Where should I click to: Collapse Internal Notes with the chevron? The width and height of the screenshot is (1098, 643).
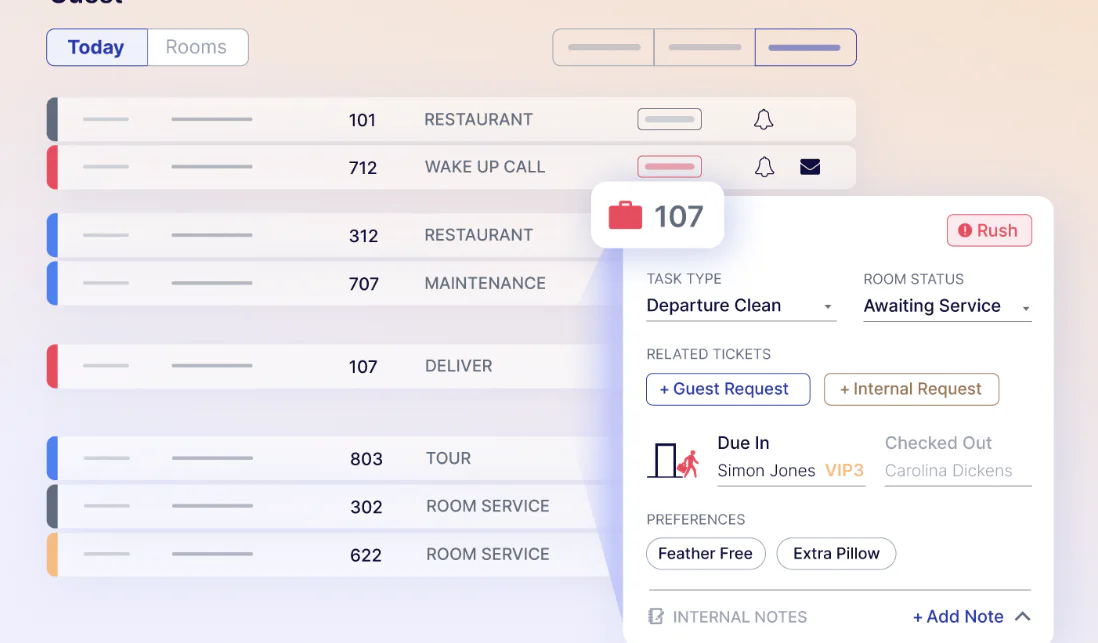pyautogui.click(x=1022, y=616)
